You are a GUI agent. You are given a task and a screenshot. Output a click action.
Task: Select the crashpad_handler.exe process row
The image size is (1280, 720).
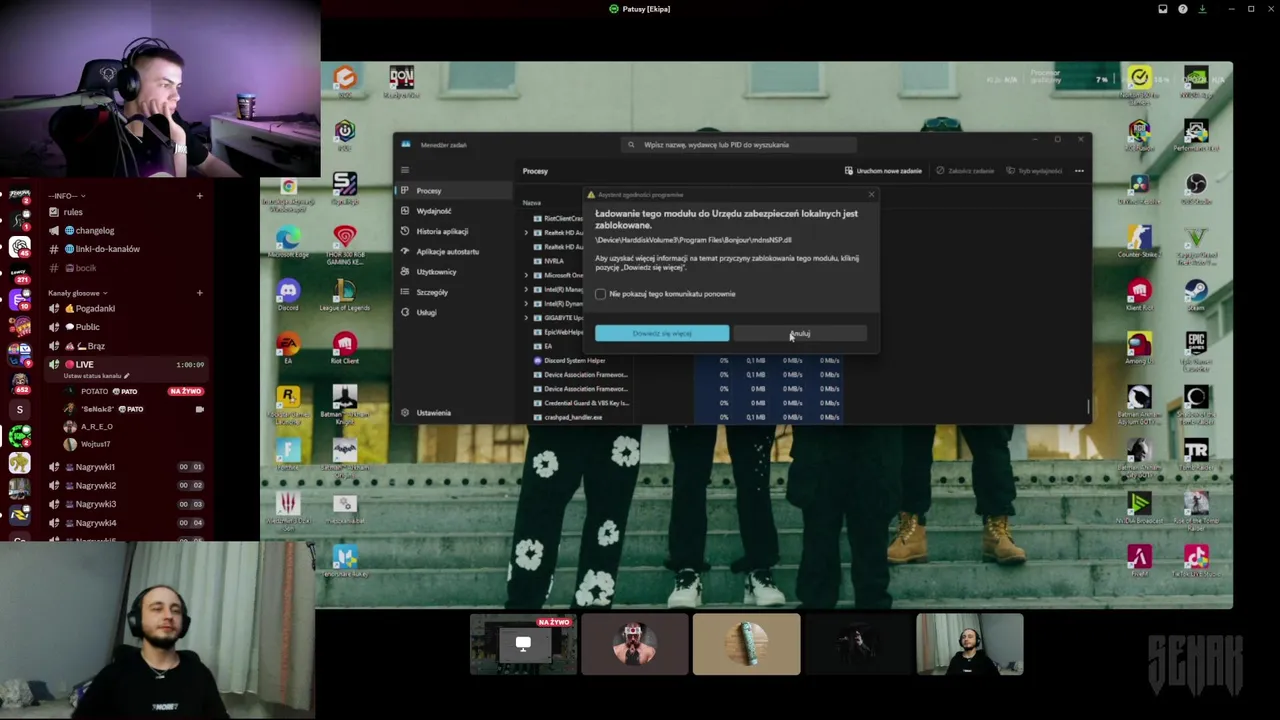pos(572,417)
